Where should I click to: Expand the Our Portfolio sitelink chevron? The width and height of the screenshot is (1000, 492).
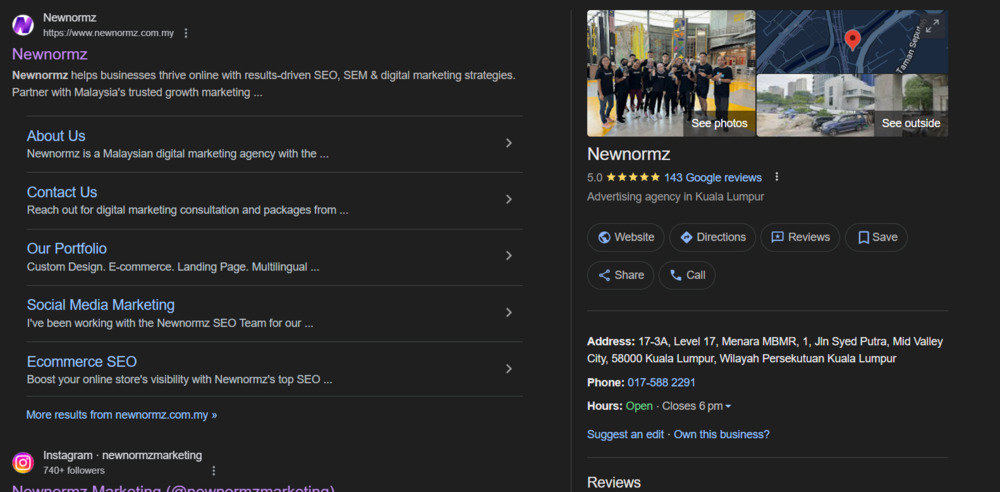coord(508,256)
